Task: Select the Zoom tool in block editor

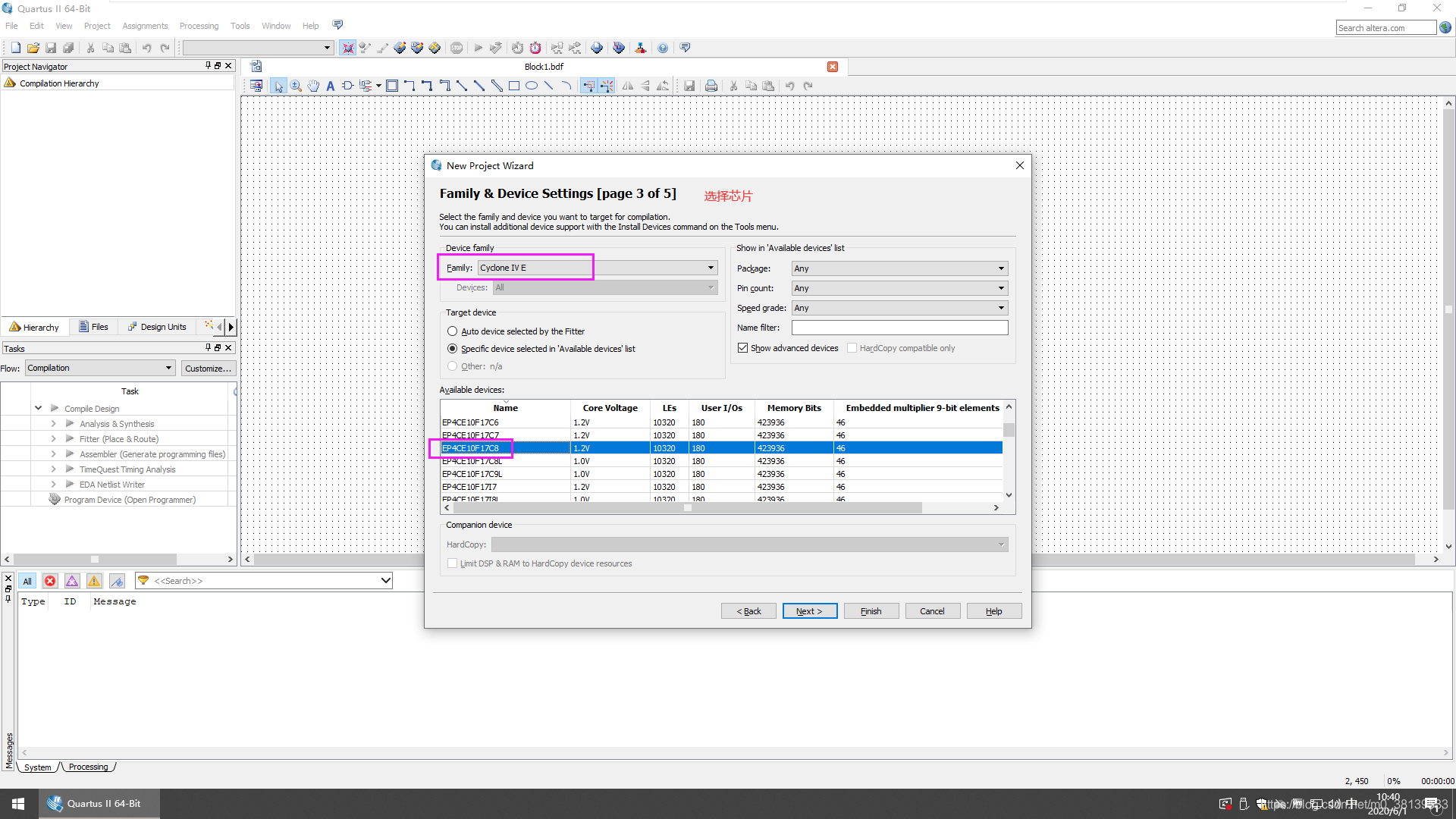Action: pos(296,86)
